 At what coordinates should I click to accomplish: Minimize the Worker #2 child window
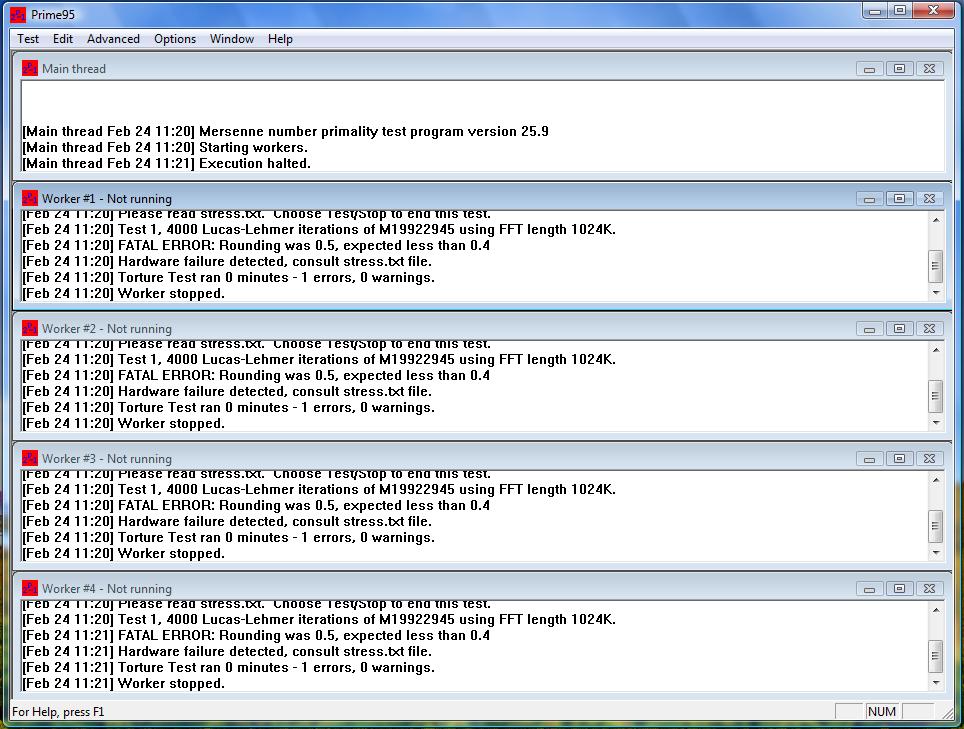tap(869, 329)
